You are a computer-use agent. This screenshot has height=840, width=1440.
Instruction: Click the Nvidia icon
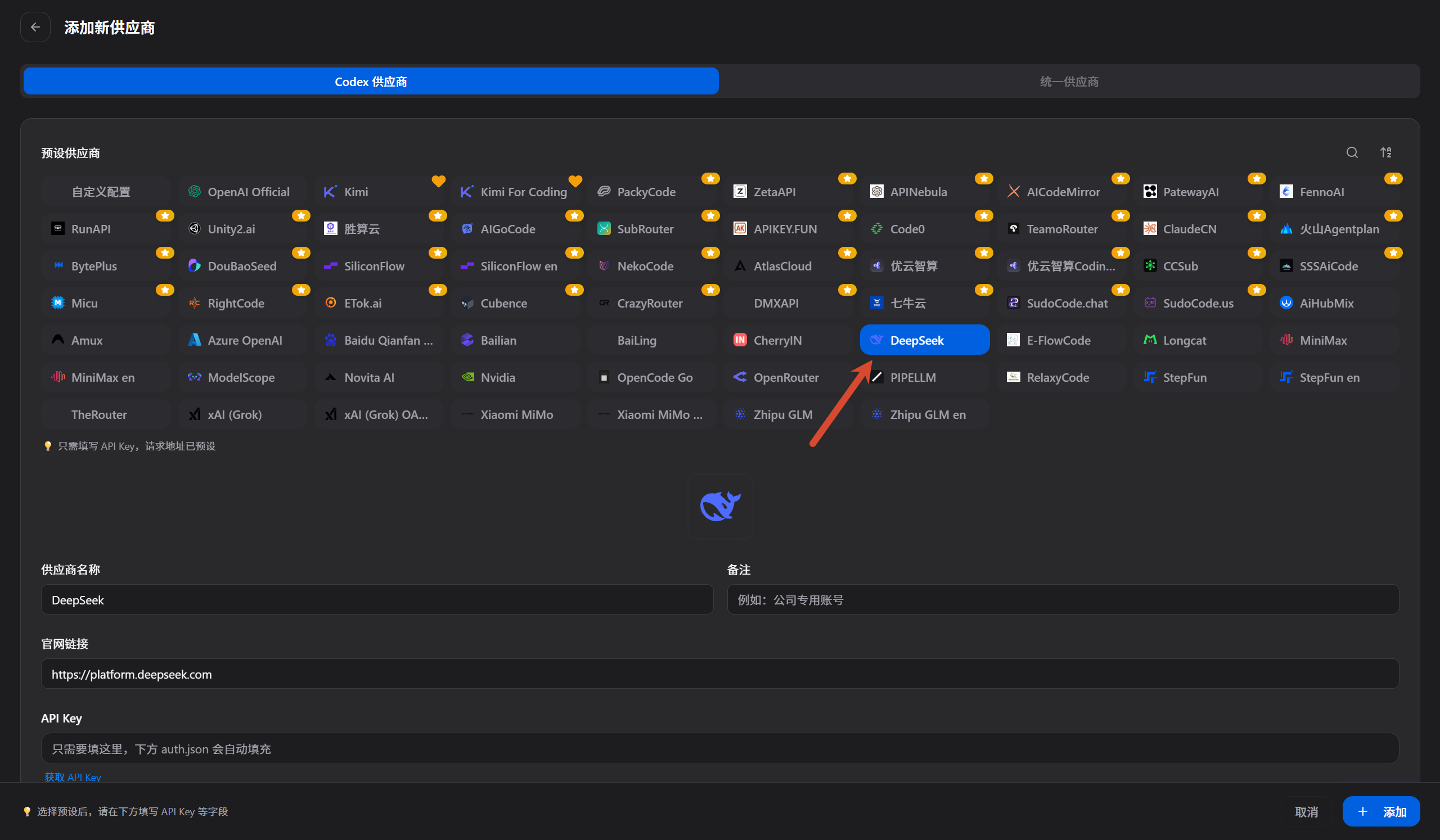click(467, 377)
